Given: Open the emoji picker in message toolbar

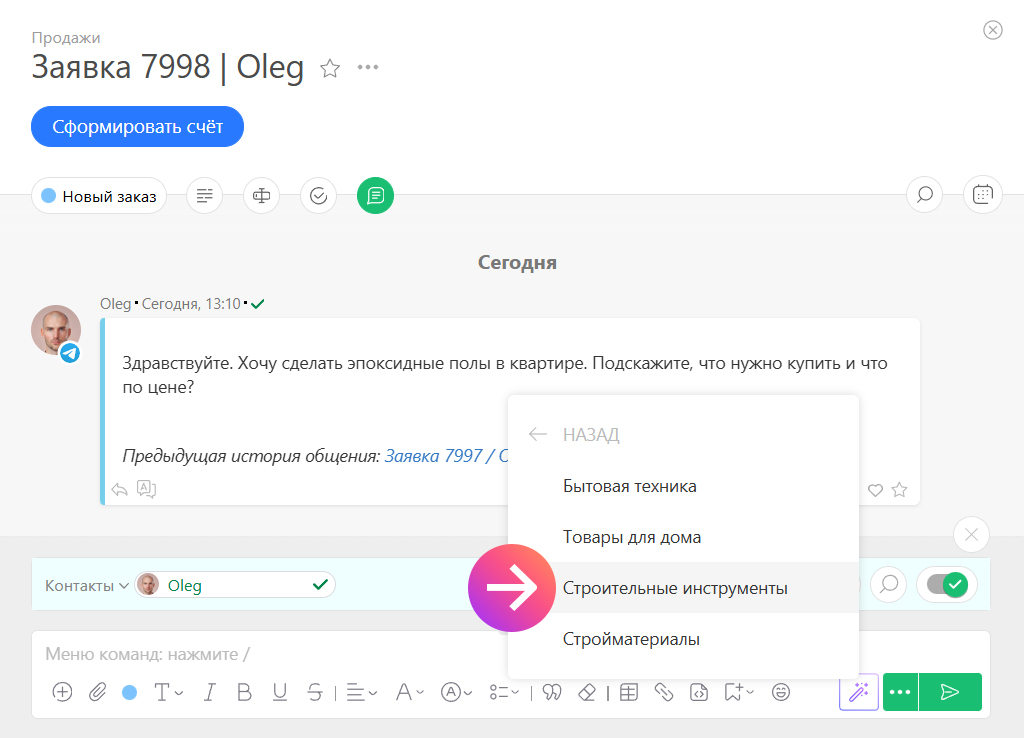Looking at the screenshot, I should click(x=781, y=692).
